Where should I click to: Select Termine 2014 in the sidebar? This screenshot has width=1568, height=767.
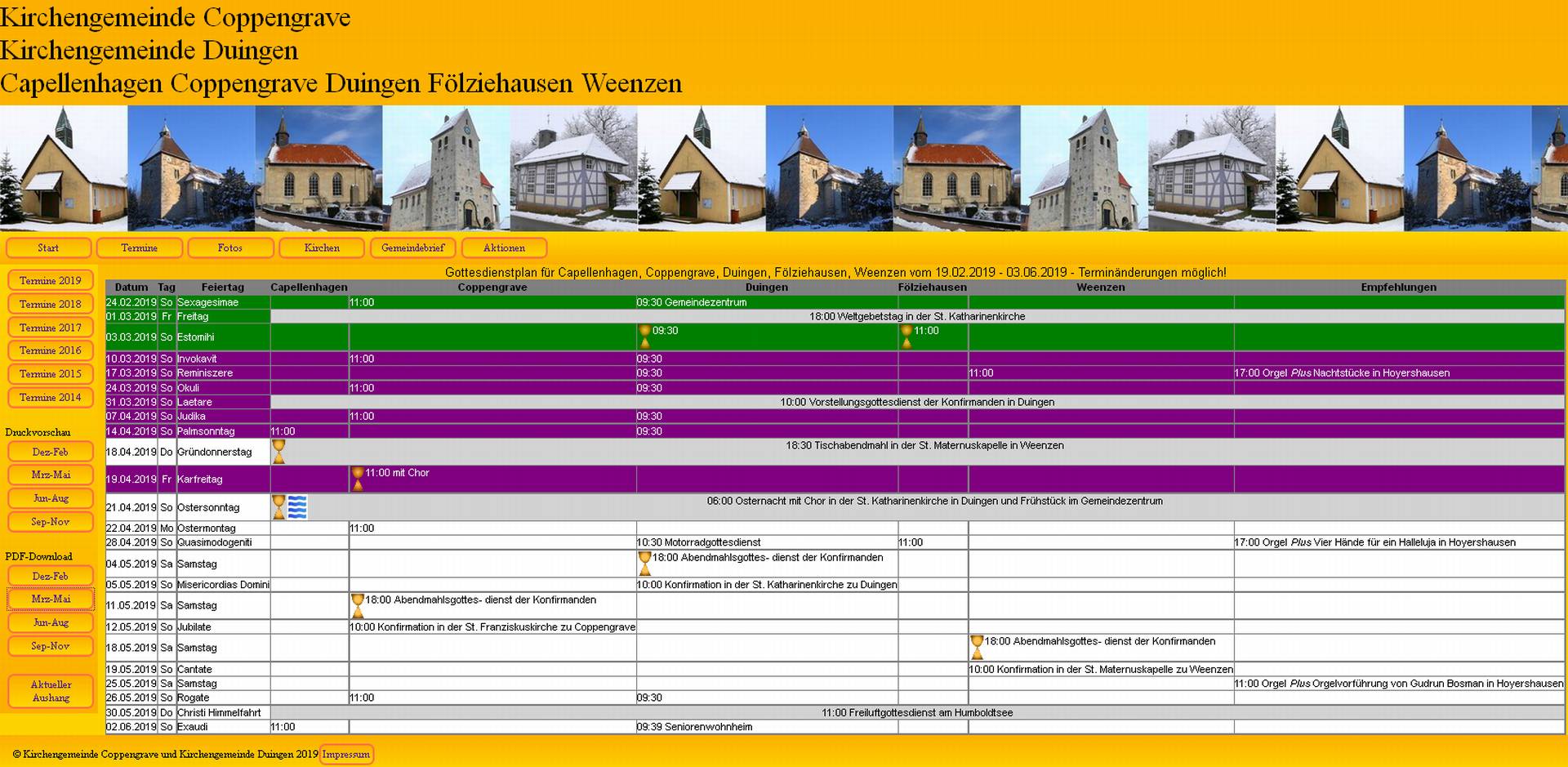coord(49,397)
